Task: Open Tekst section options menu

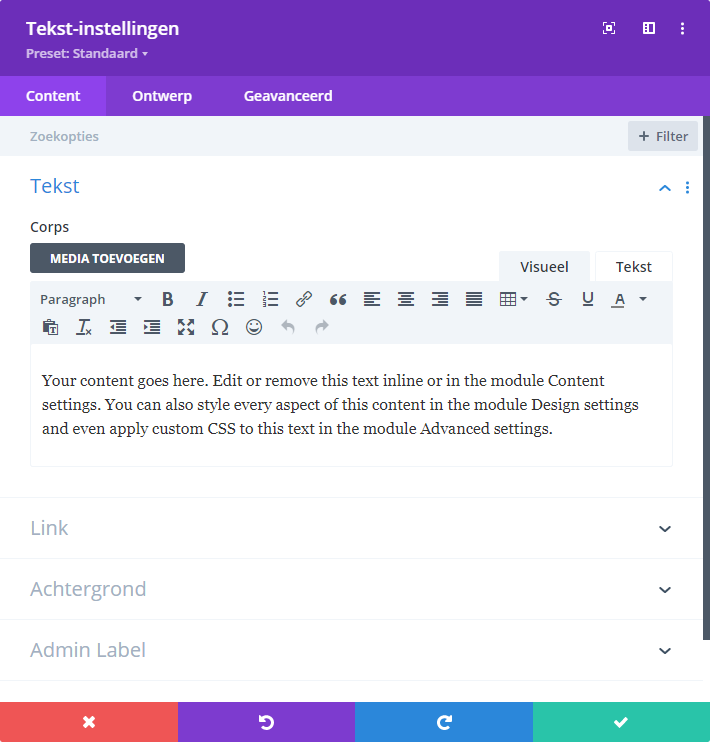Action: [687, 188]
